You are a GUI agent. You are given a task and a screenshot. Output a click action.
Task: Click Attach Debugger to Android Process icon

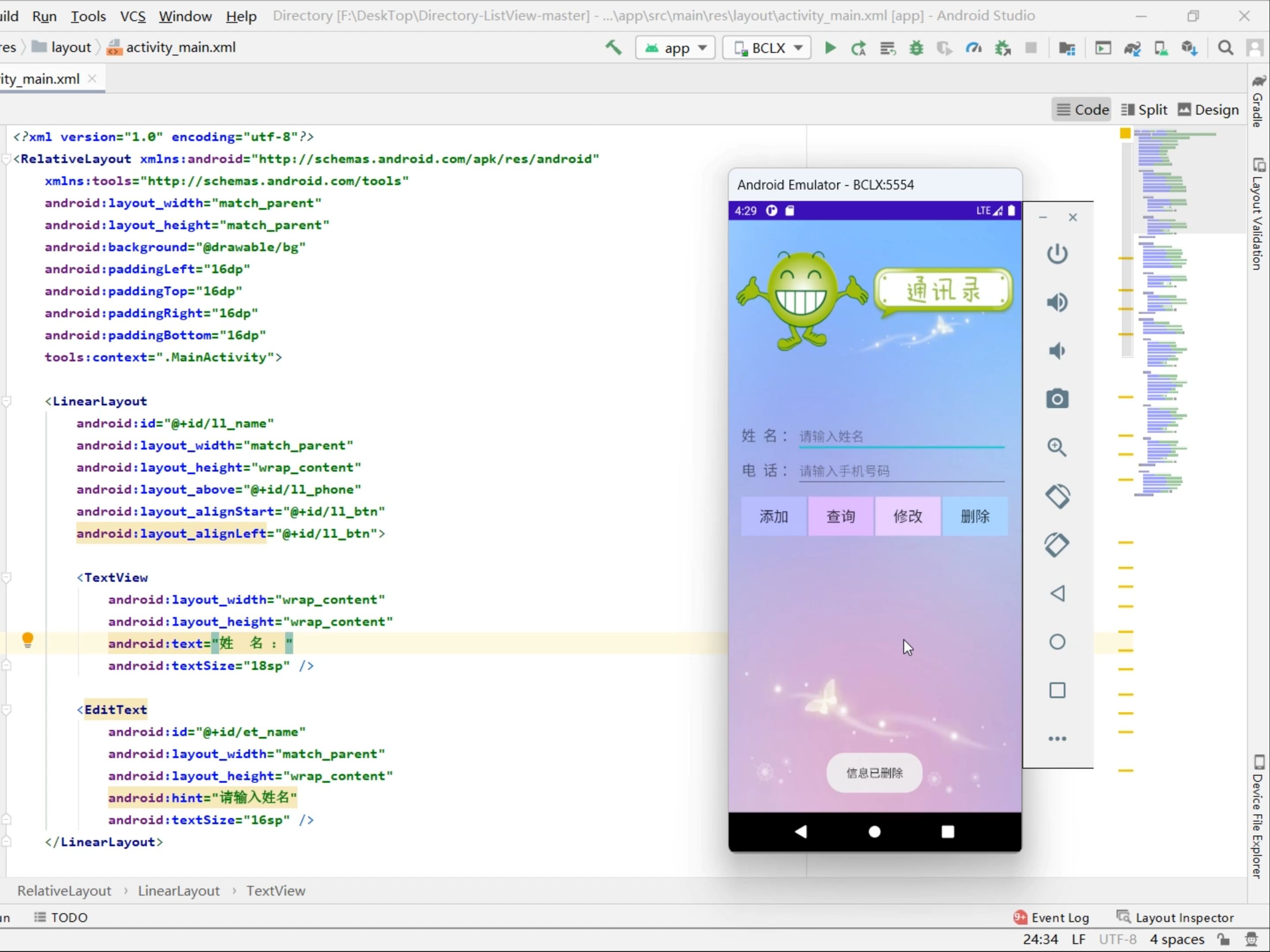click(x=1003, y=48)
